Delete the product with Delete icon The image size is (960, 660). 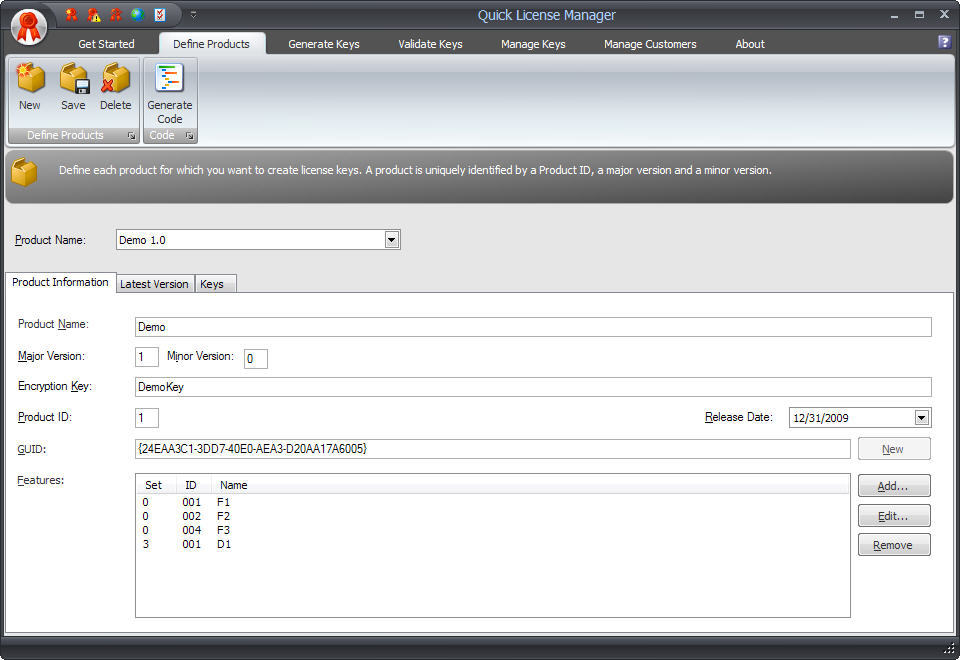click(x=116, y=87)
